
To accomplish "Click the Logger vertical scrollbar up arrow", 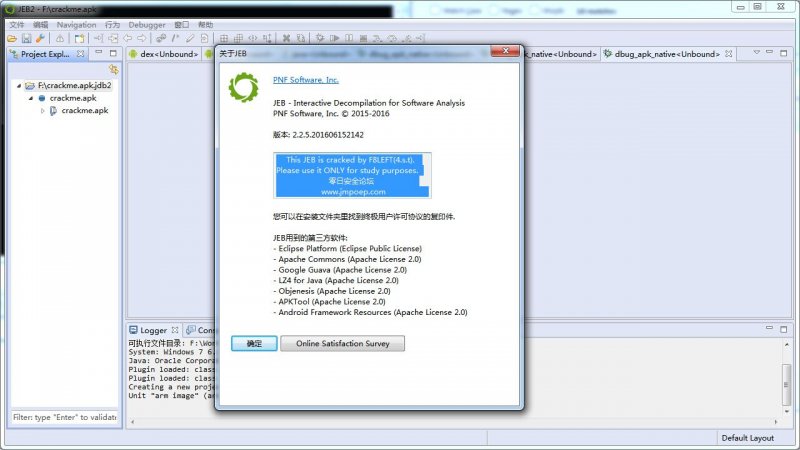I will [787, 345].
